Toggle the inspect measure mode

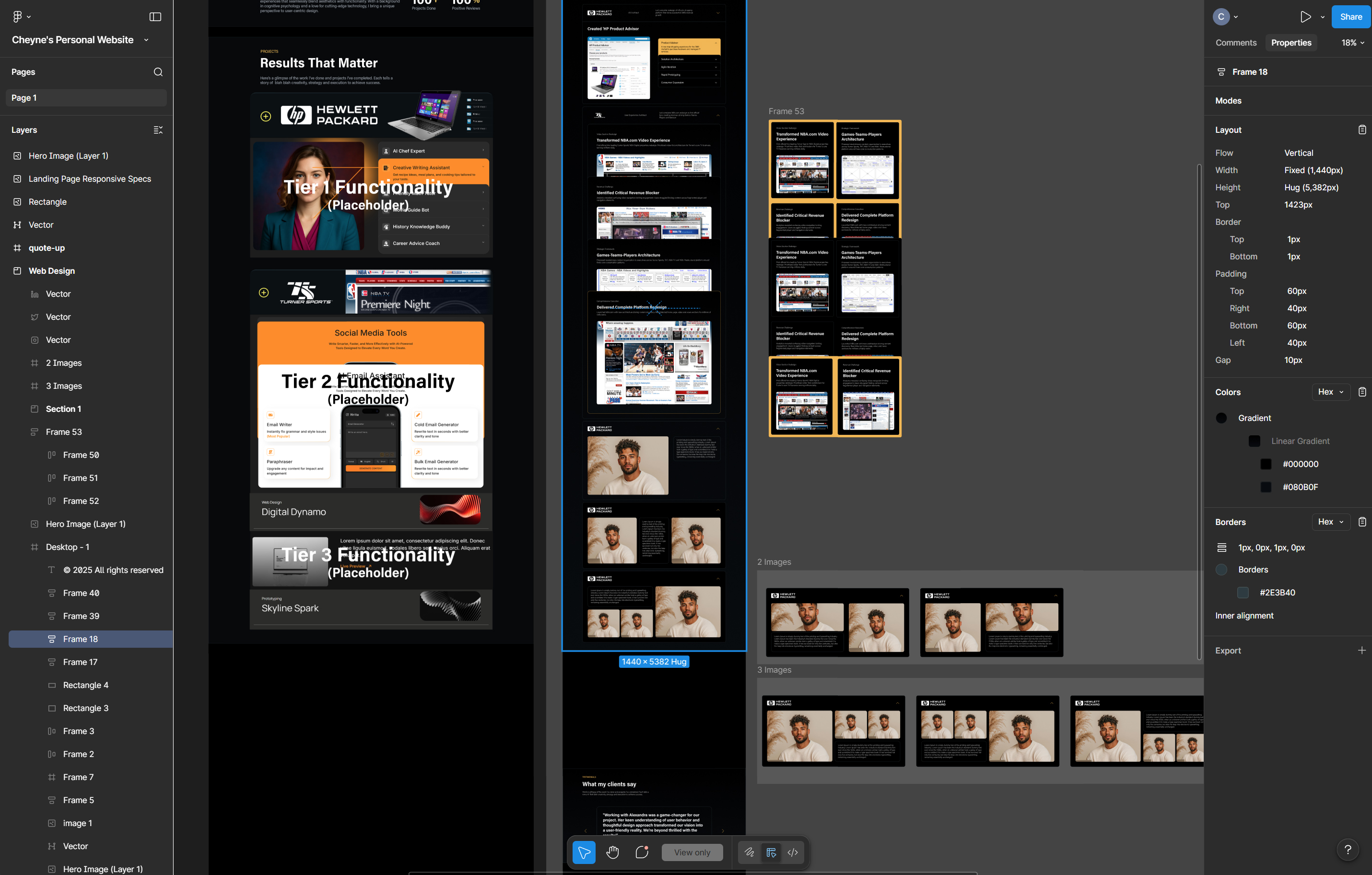click(772, 852)
